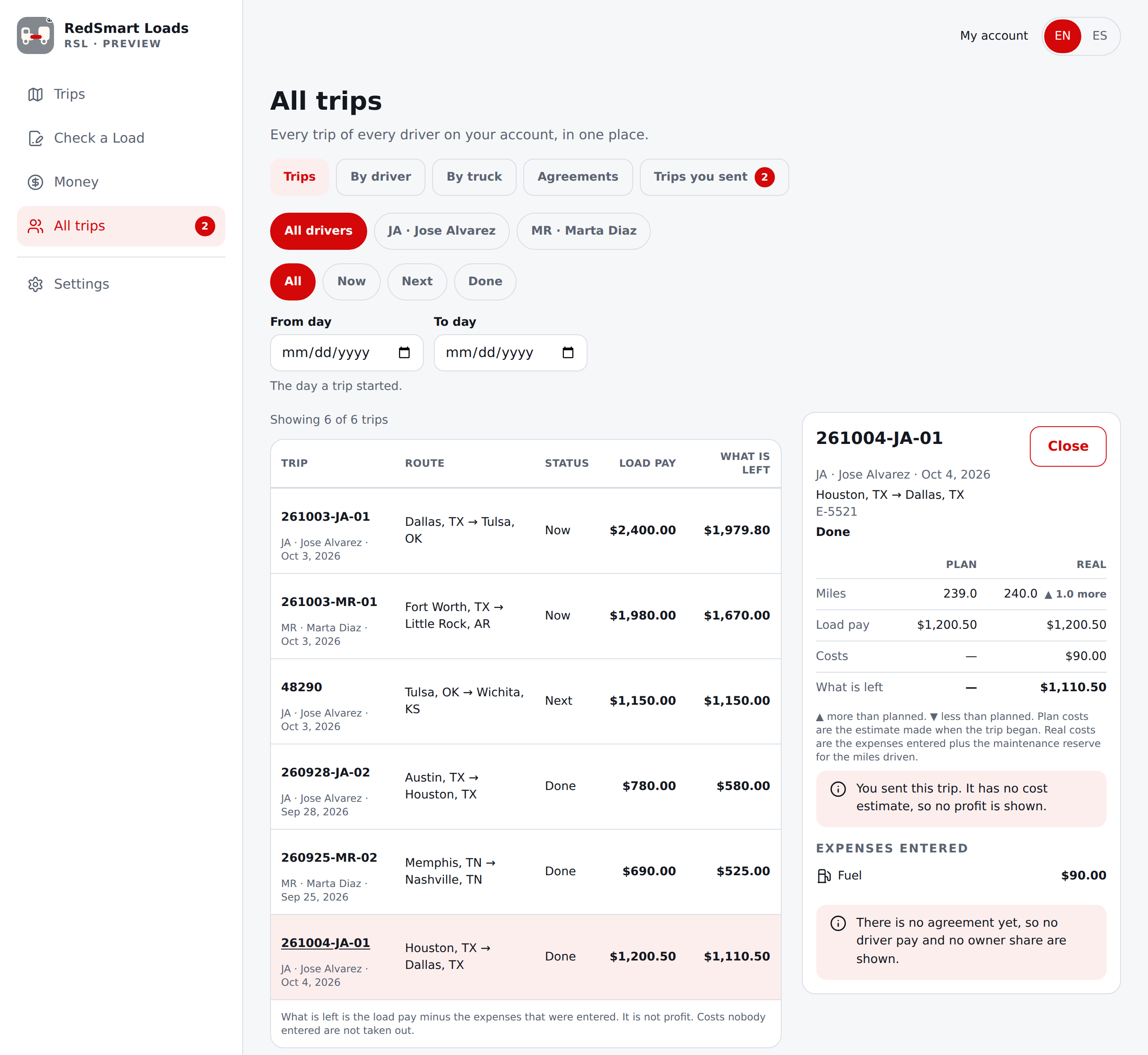Screen dimensions: 1148x1055
Task: Click the To day date field
Action: [510, 353]
